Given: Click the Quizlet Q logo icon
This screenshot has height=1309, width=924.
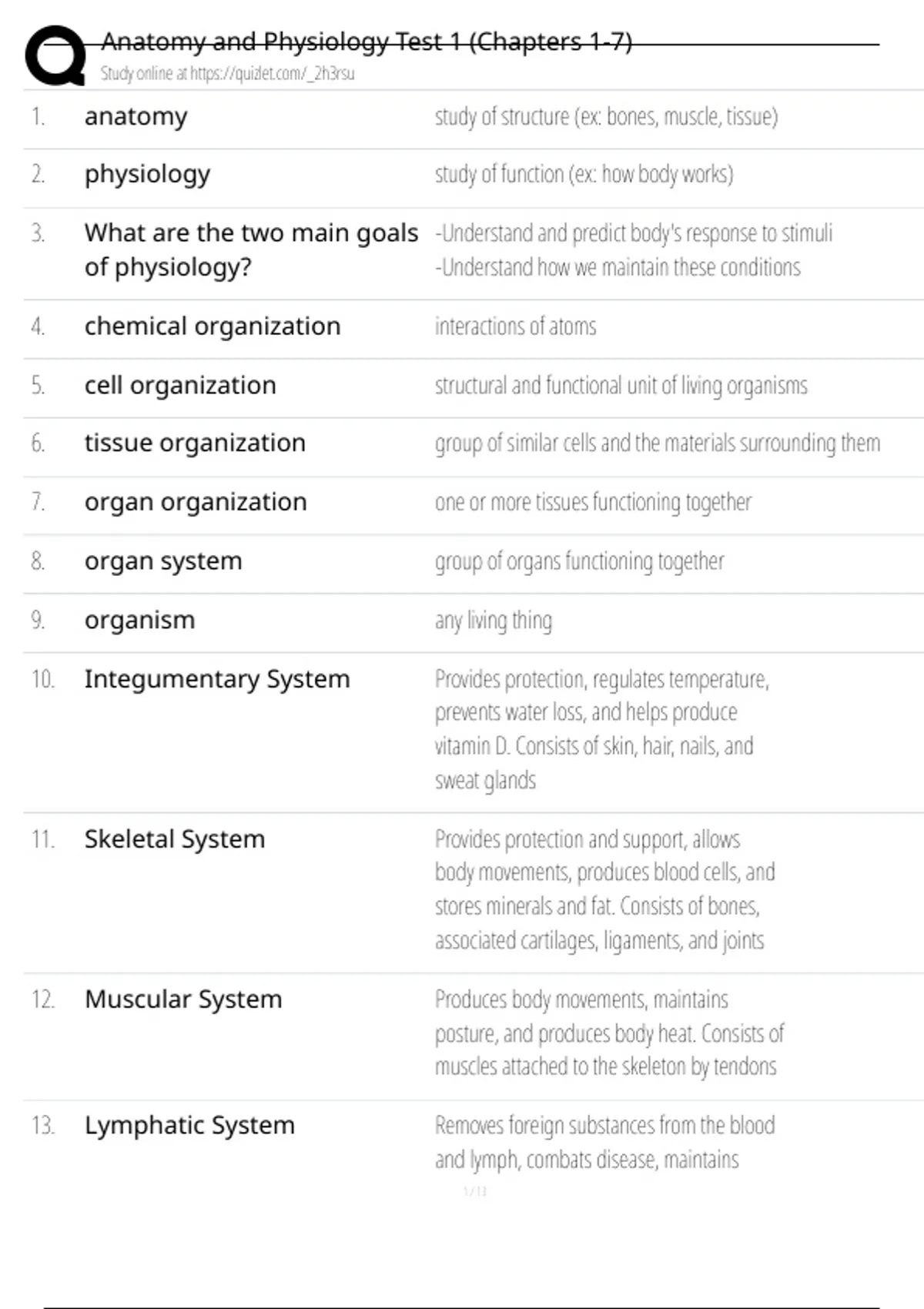Looking at the screenshot, I should (x=55, y=55).
